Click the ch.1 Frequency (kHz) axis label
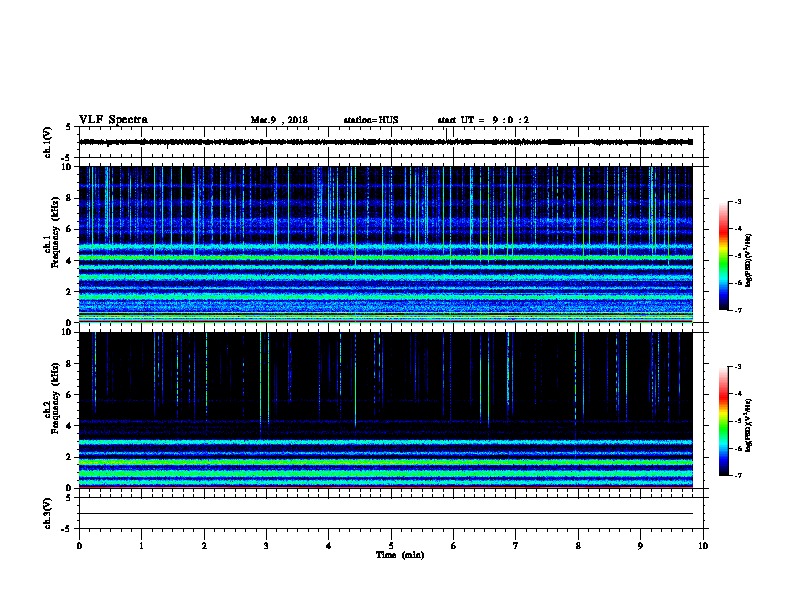 pos(53,233)
